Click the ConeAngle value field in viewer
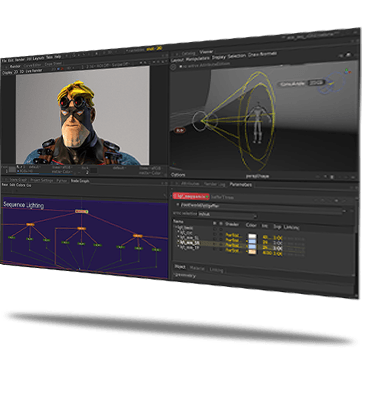The width and height of the screenshot is (390, 400). click(316, 83)
